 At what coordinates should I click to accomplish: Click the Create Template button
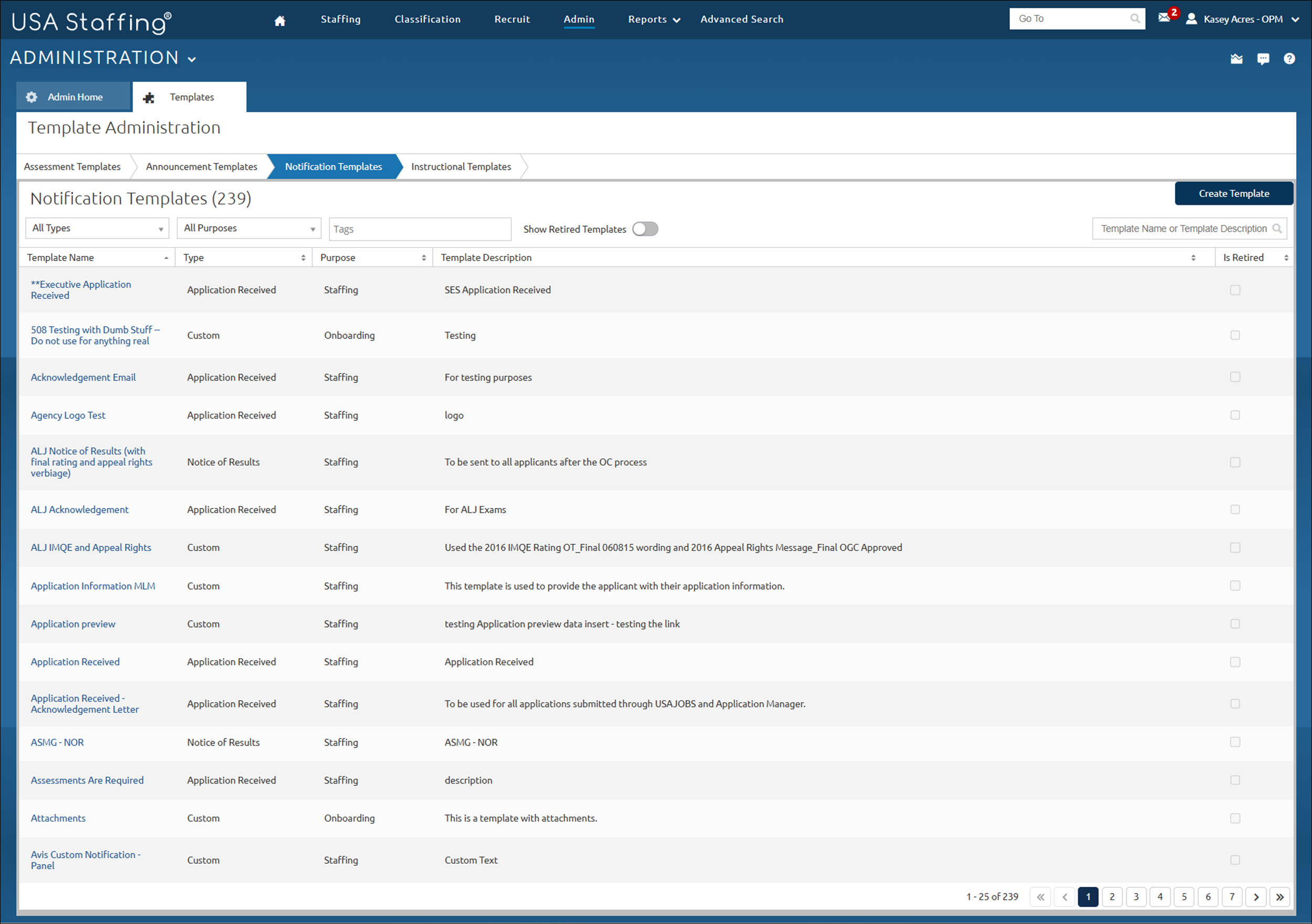(1234, 193)
